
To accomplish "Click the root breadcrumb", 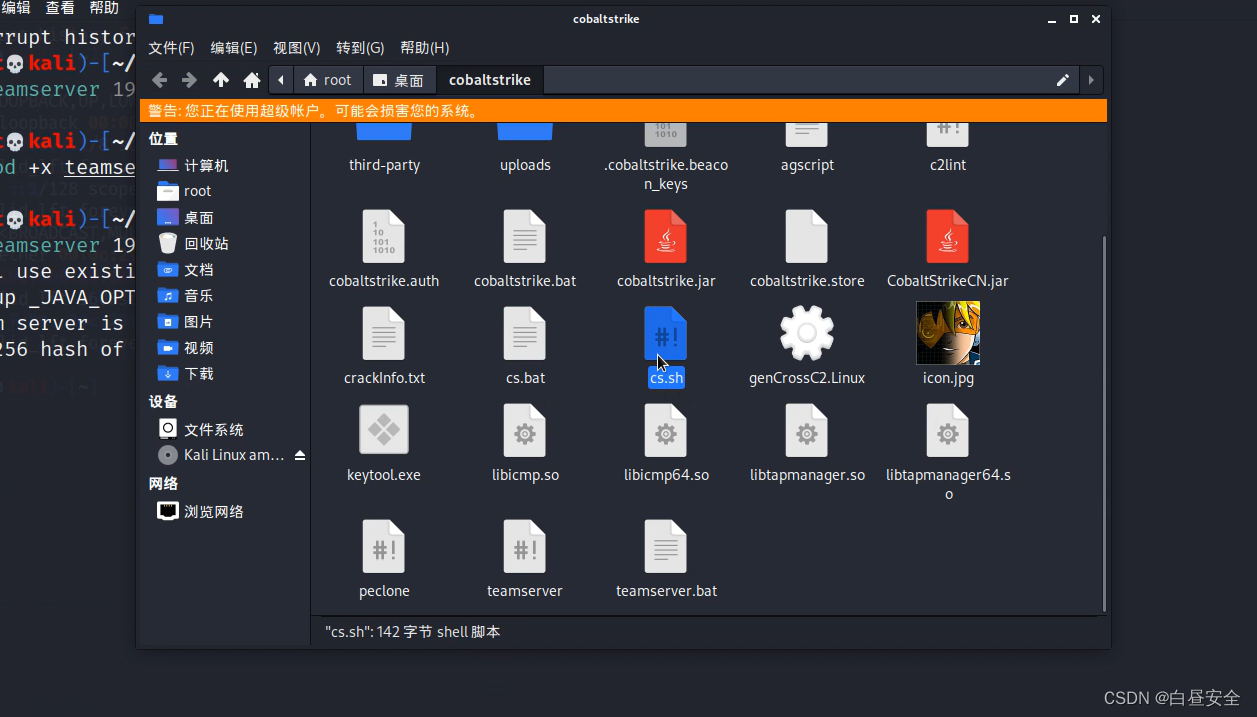I will (328, 80).
